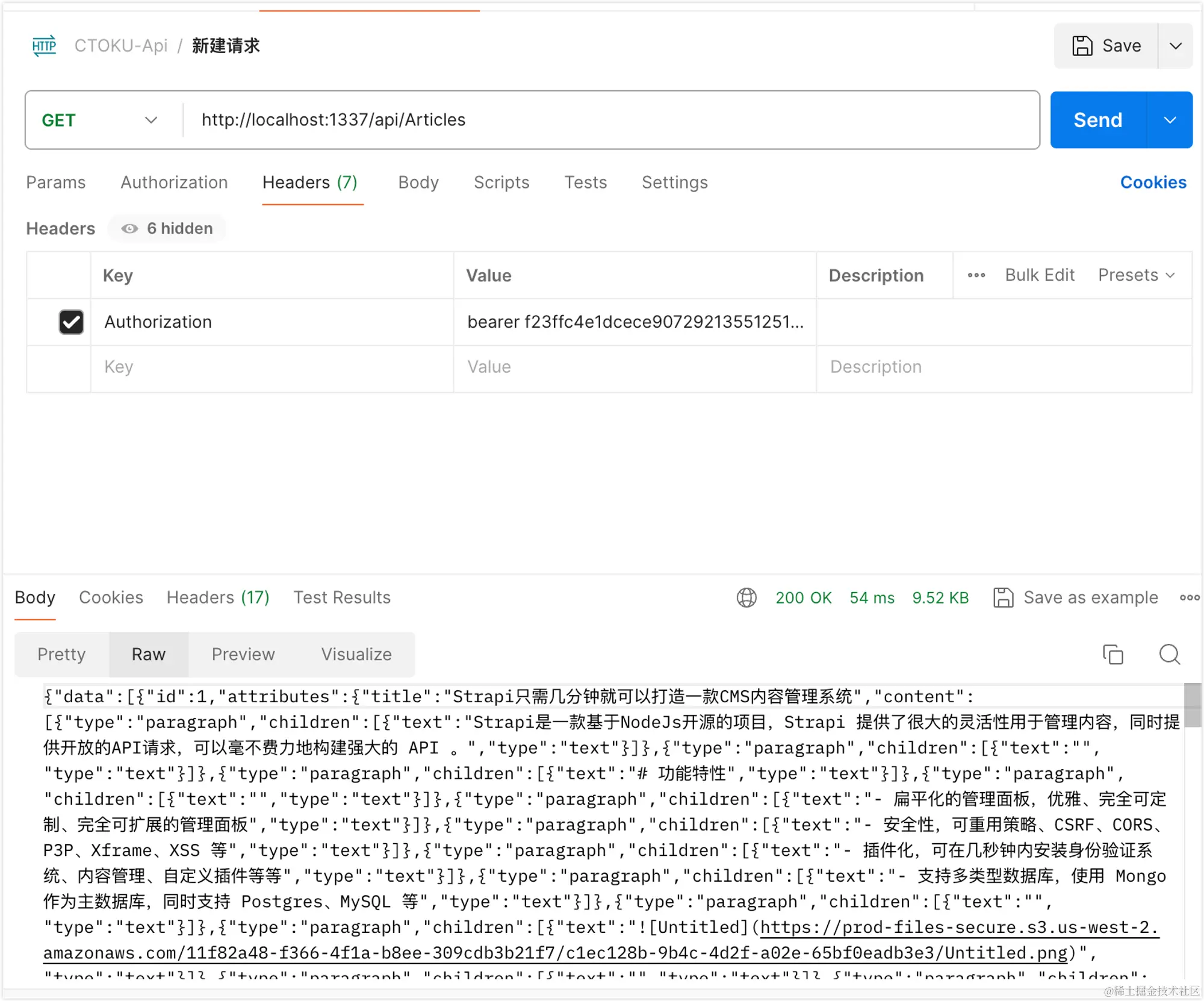Switch to the Scripts tab
1204x1001 pixels.
501,182
